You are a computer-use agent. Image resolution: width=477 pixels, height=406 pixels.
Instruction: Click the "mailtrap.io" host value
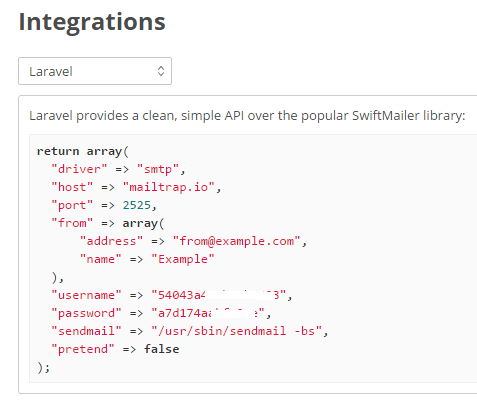pos(169,187)
